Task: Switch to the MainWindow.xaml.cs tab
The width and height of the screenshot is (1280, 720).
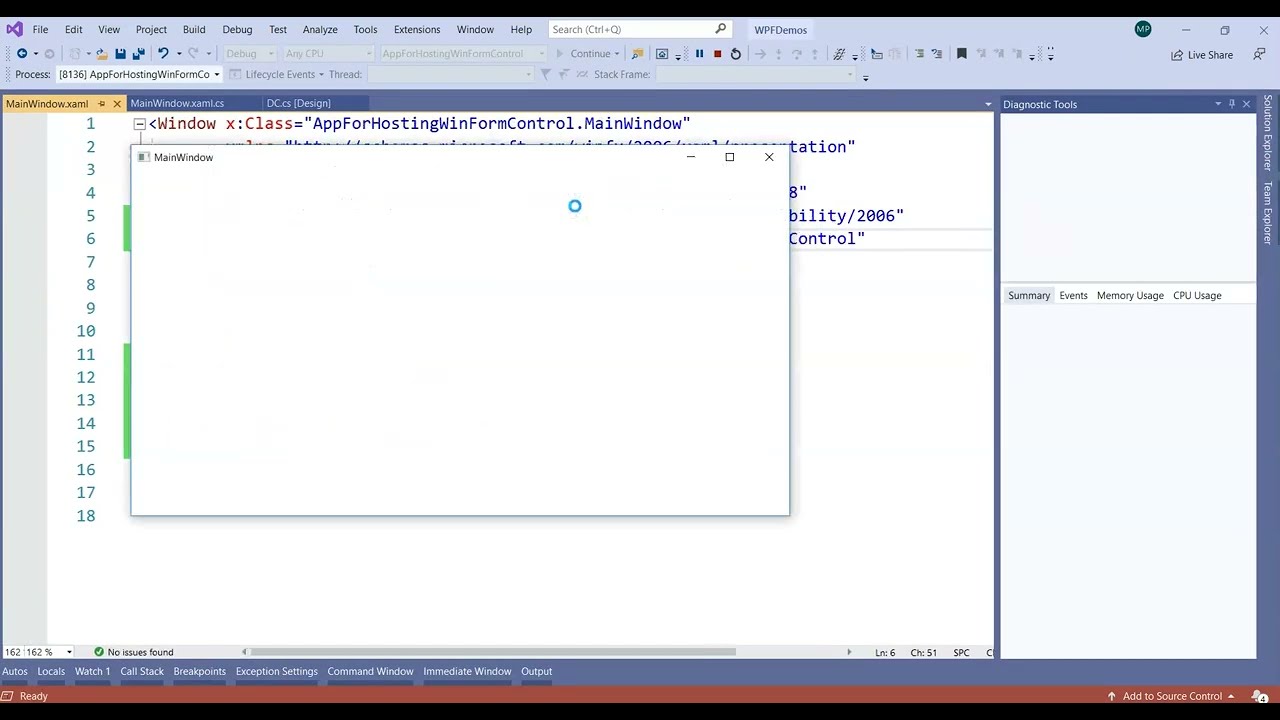Action: coord(177,103)
